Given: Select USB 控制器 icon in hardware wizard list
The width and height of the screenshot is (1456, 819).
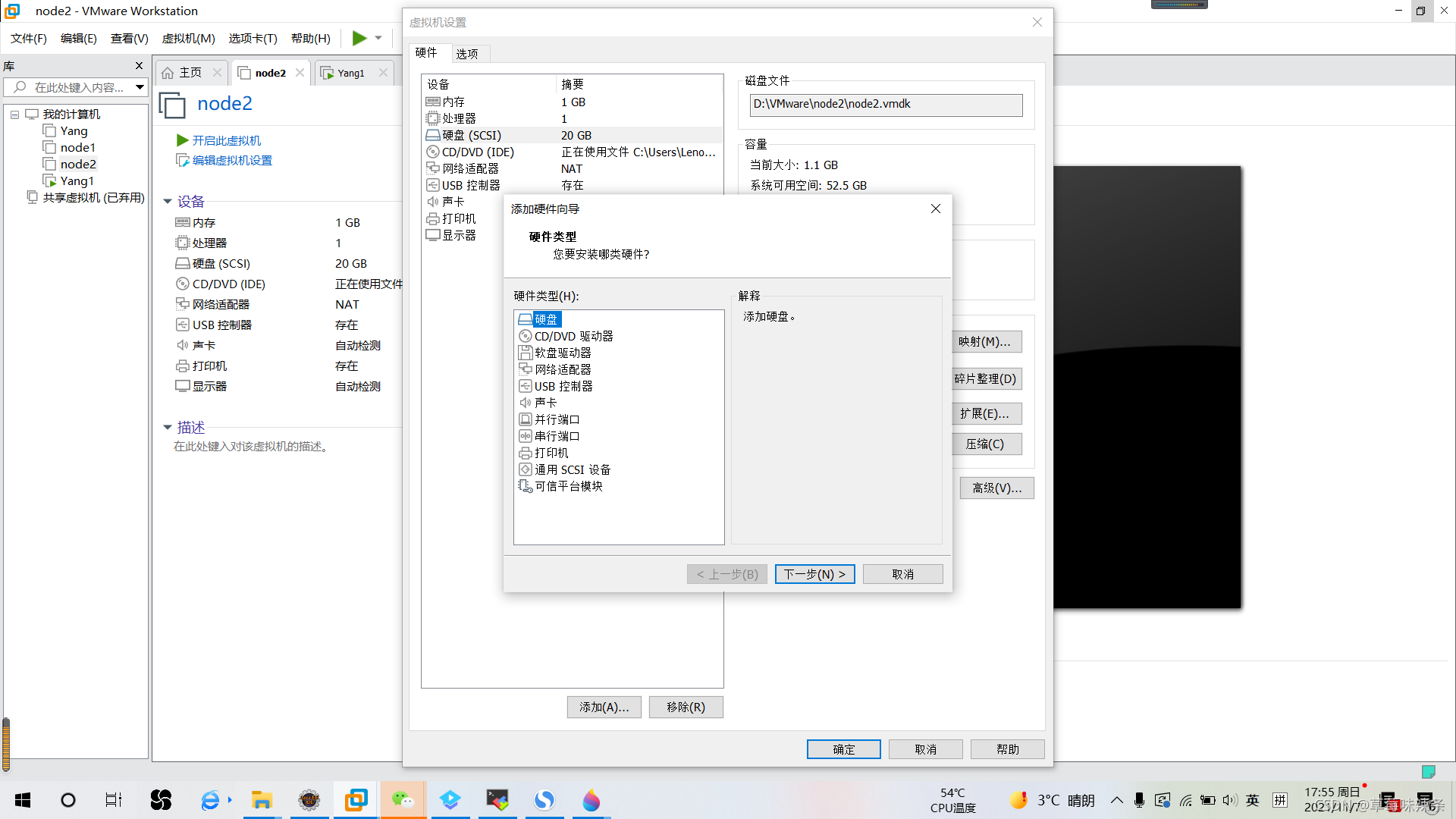Looking at the screenshot, I should tap(526, 386).
